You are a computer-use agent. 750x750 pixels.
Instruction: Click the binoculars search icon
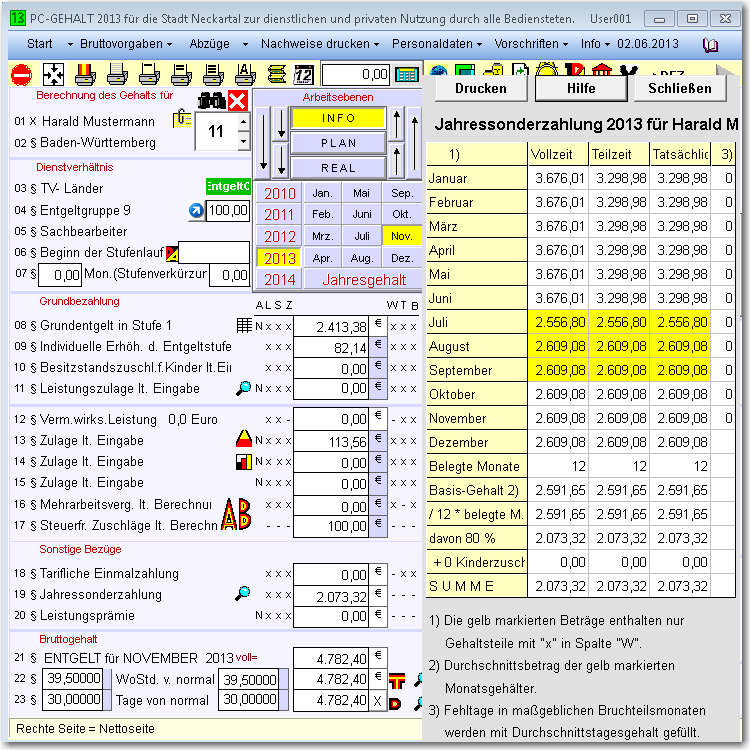click(x=211, y=100)
